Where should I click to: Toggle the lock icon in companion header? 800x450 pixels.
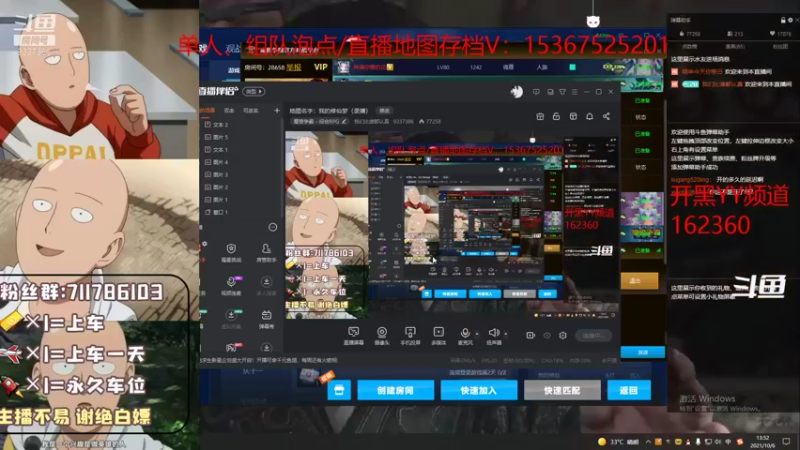point(556,116)
